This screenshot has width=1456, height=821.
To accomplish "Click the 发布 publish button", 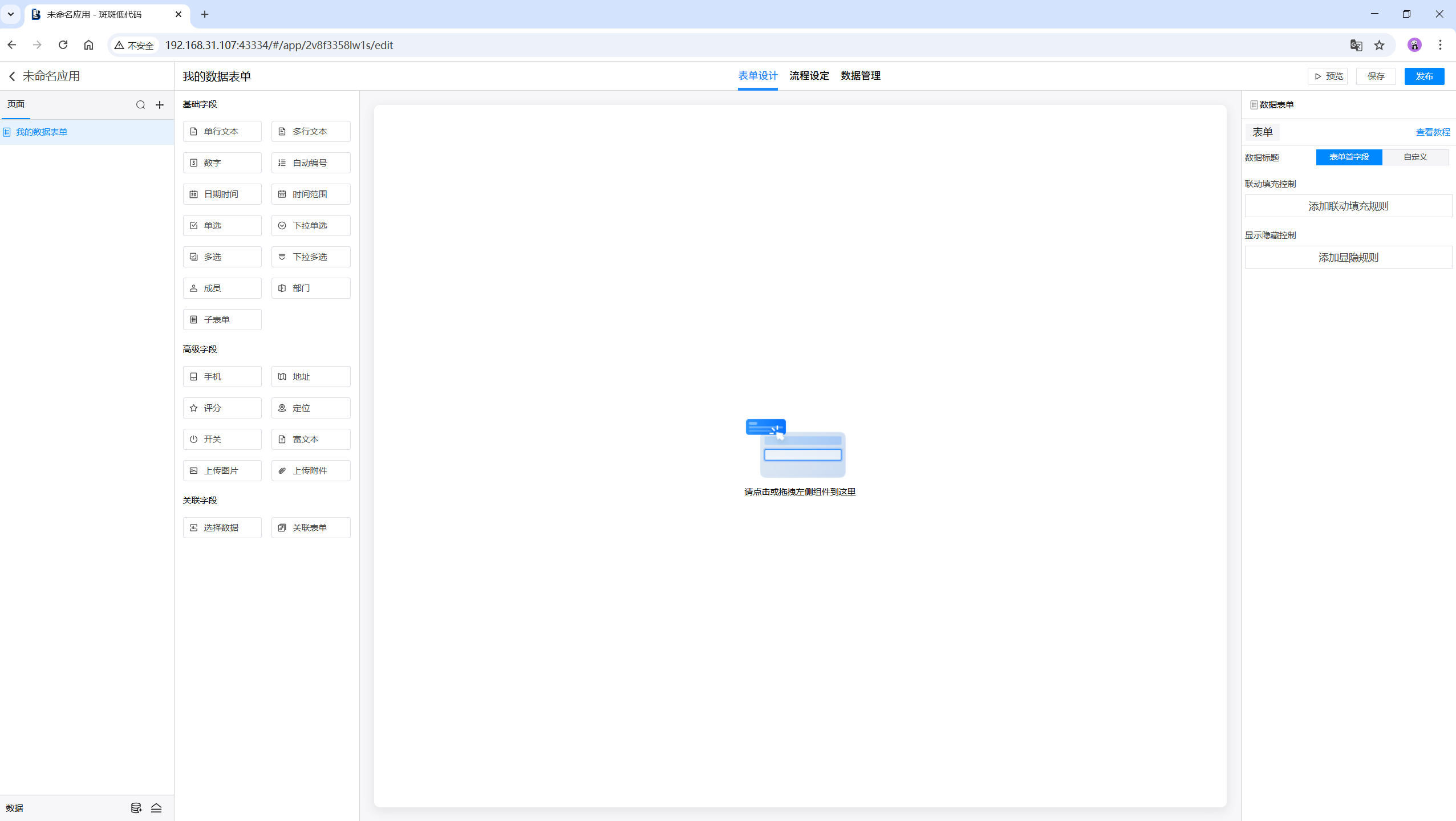I will click(1423, 76).
